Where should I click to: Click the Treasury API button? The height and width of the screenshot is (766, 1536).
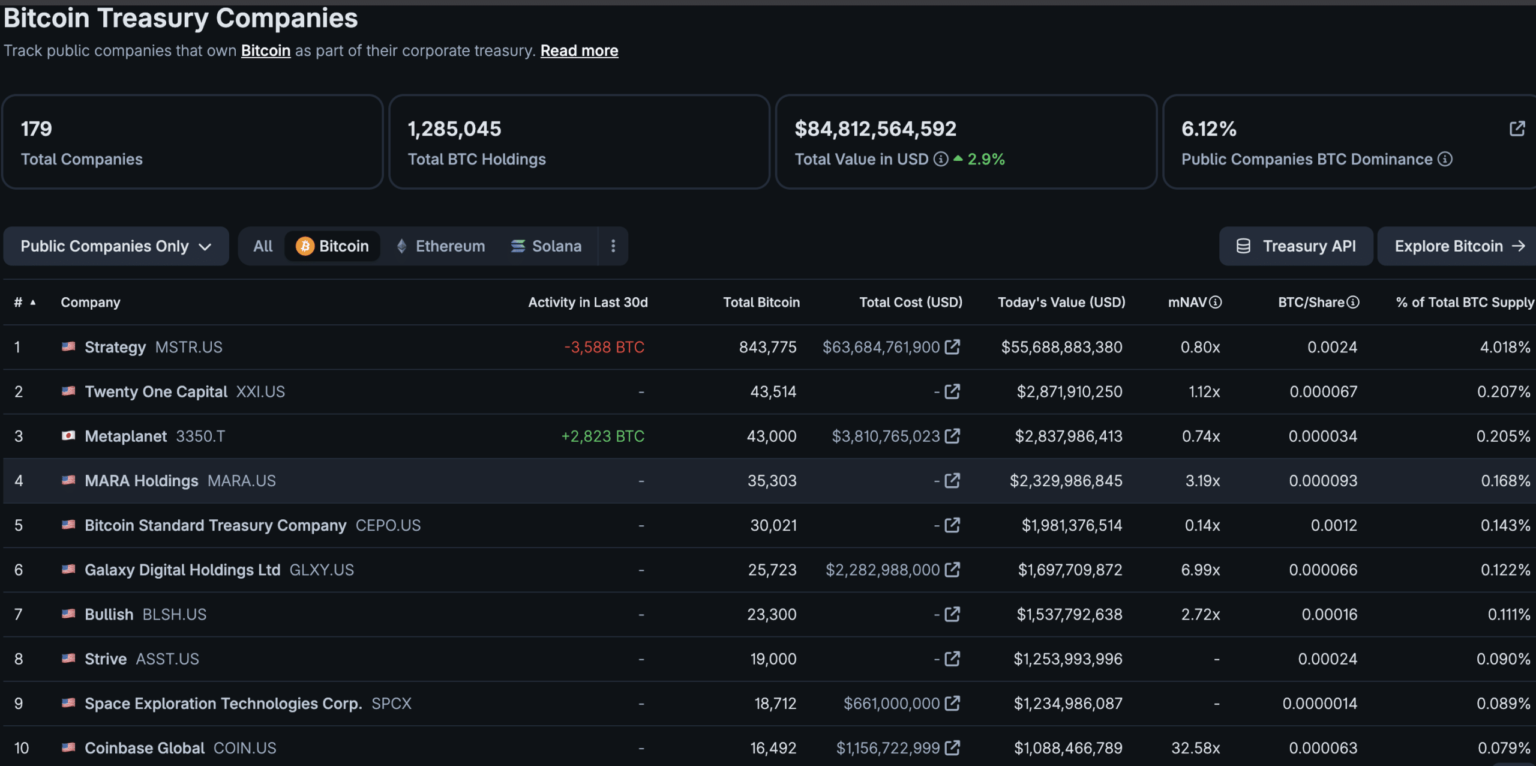(x=1296, y=246)
